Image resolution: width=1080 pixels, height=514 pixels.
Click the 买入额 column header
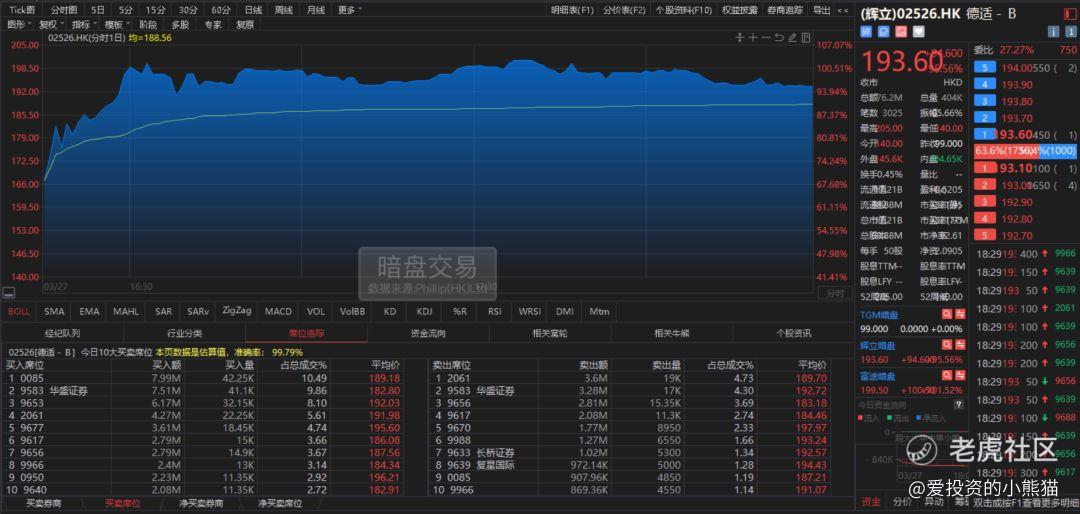point(166,365)
